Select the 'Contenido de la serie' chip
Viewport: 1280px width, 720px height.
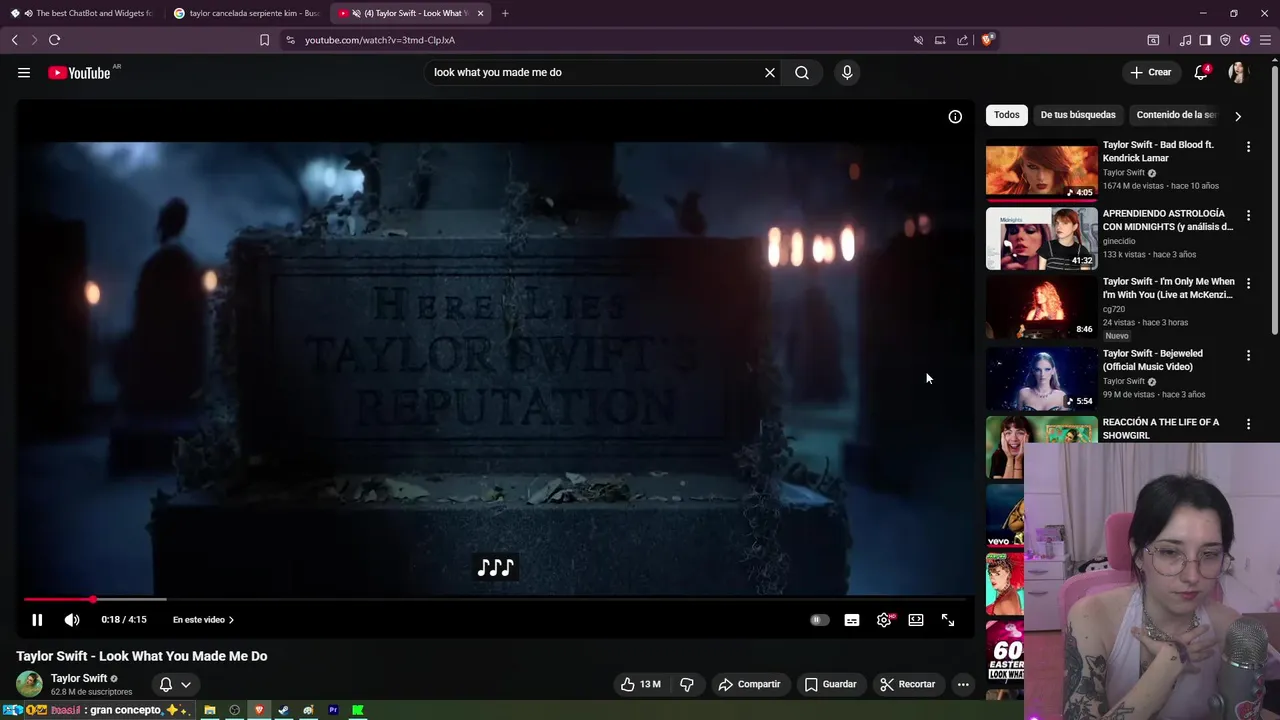pyautogui.click(x=1176, y=115)
